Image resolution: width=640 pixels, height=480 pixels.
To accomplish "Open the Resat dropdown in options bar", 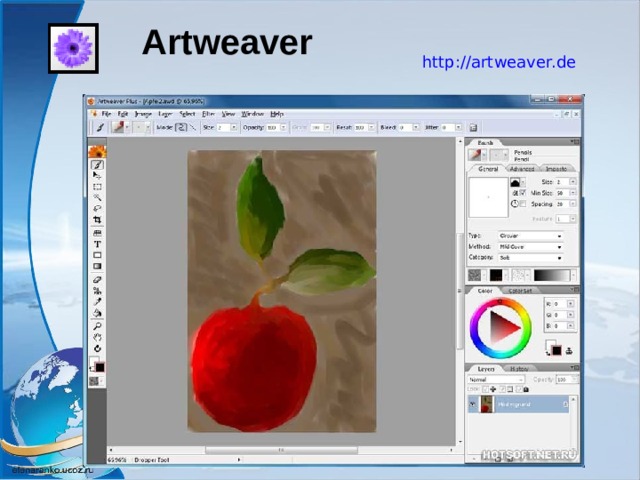I will [371, 128].
